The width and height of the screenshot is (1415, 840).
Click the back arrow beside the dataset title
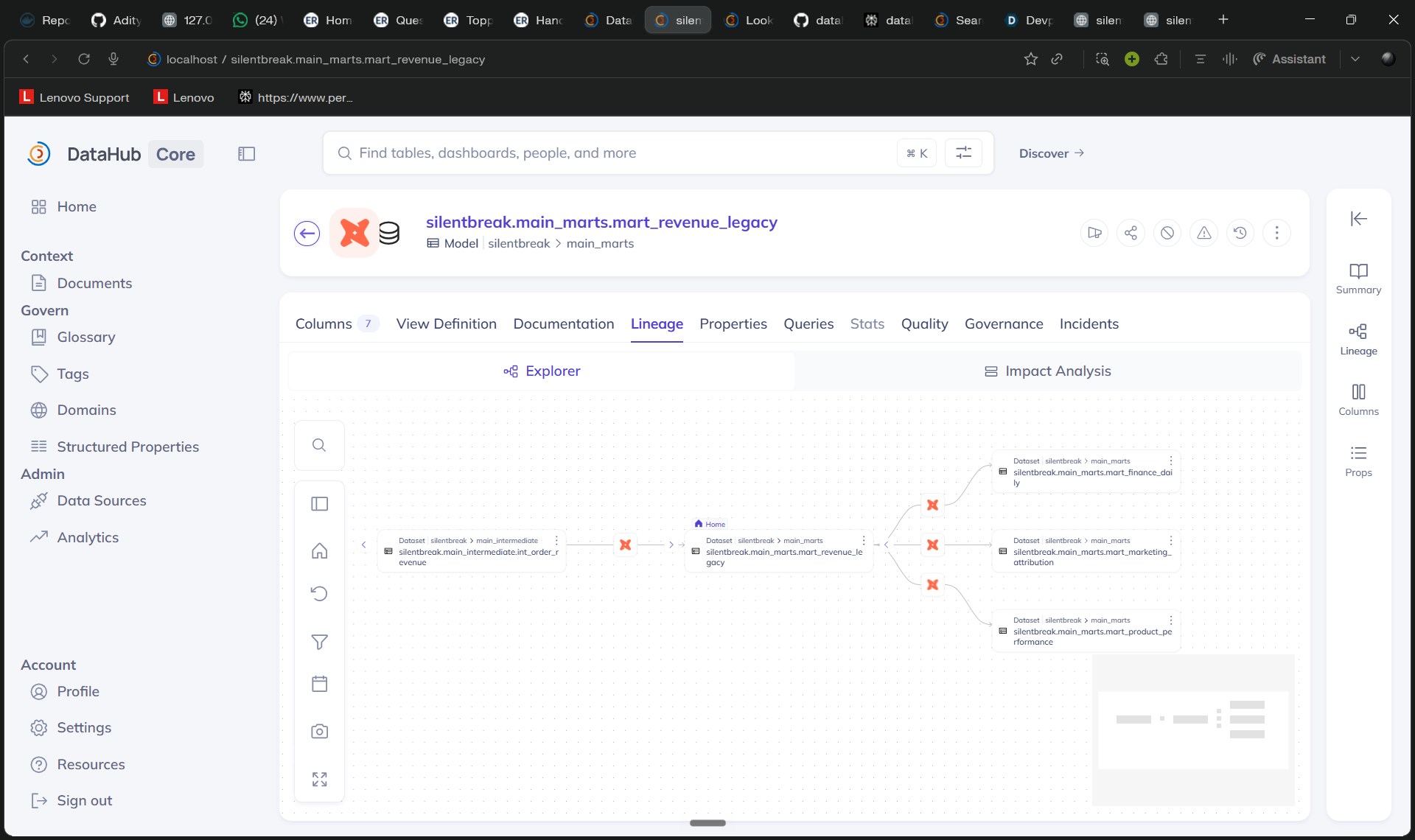307,234
